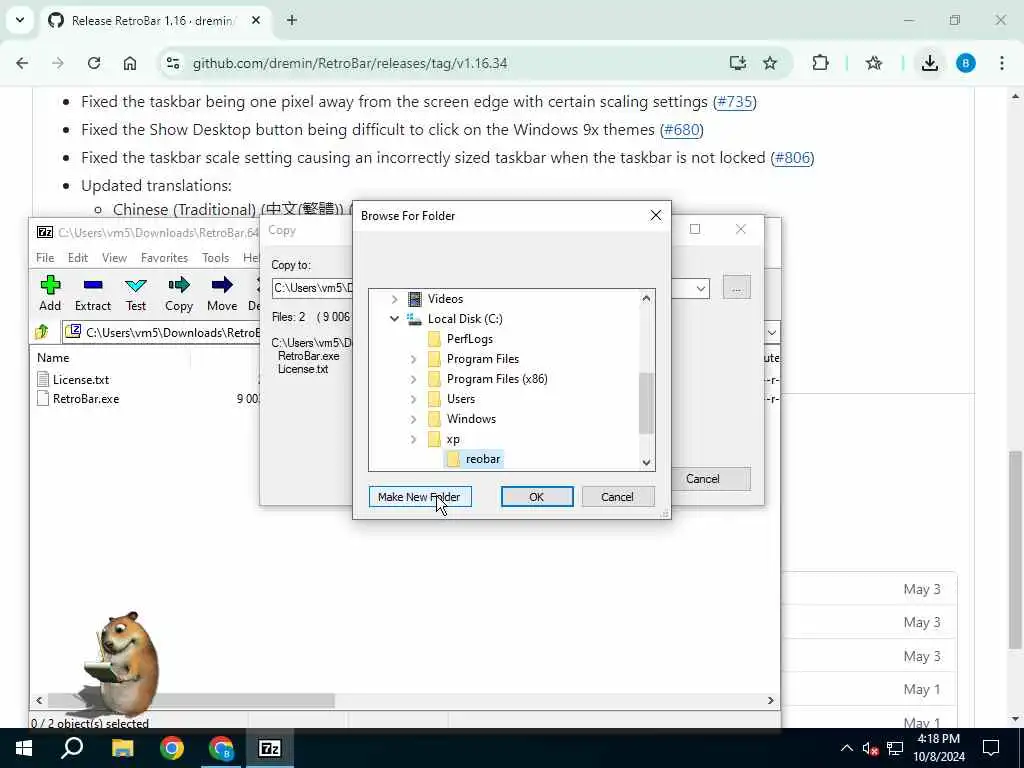Viewport: 1024px width, 768px height.
Task: Click the Move toolbar icon in 7-Zip
Action: (222, 293)
